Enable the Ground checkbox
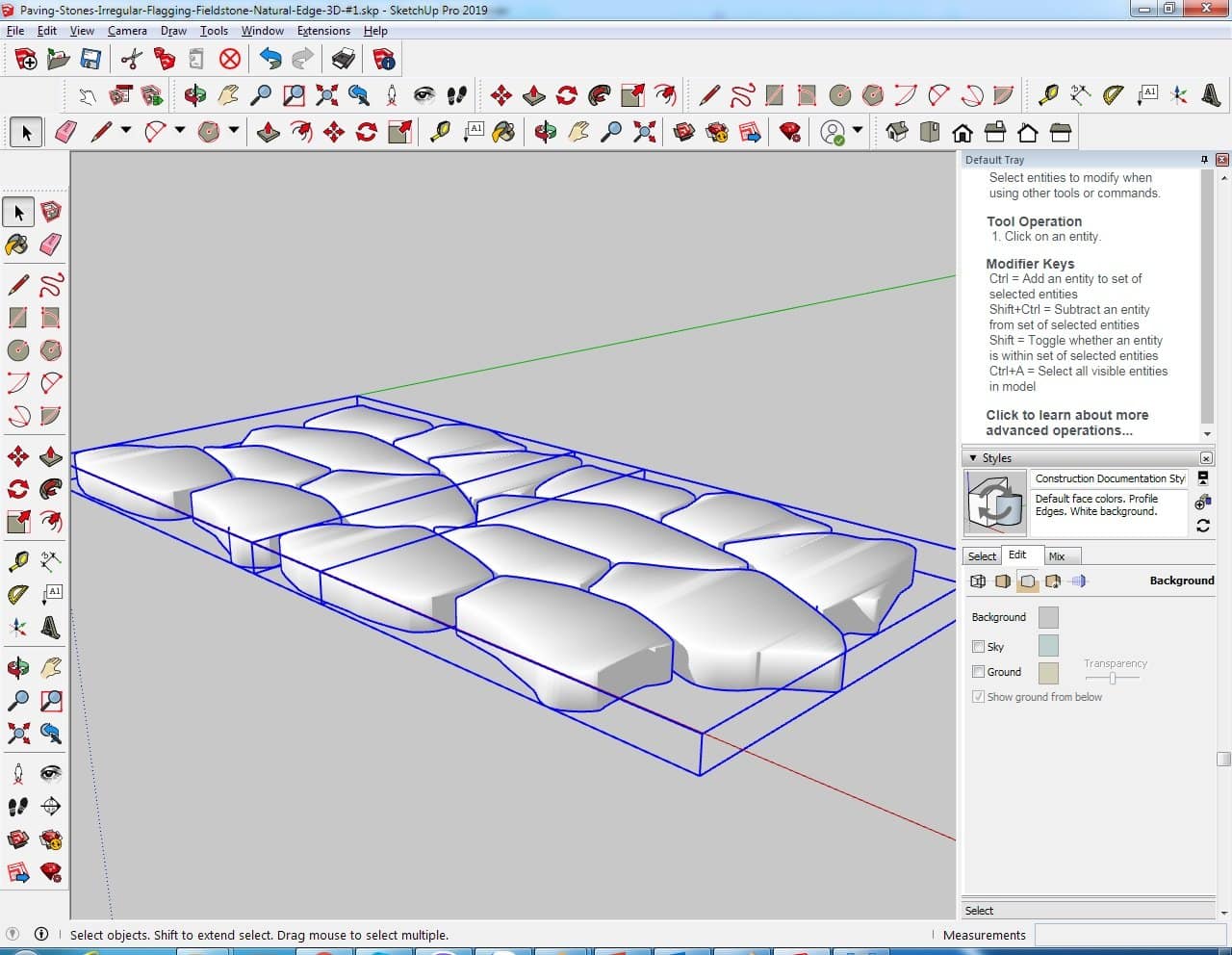The height and width of the screenshot is (955, 1232). point(978,672)
